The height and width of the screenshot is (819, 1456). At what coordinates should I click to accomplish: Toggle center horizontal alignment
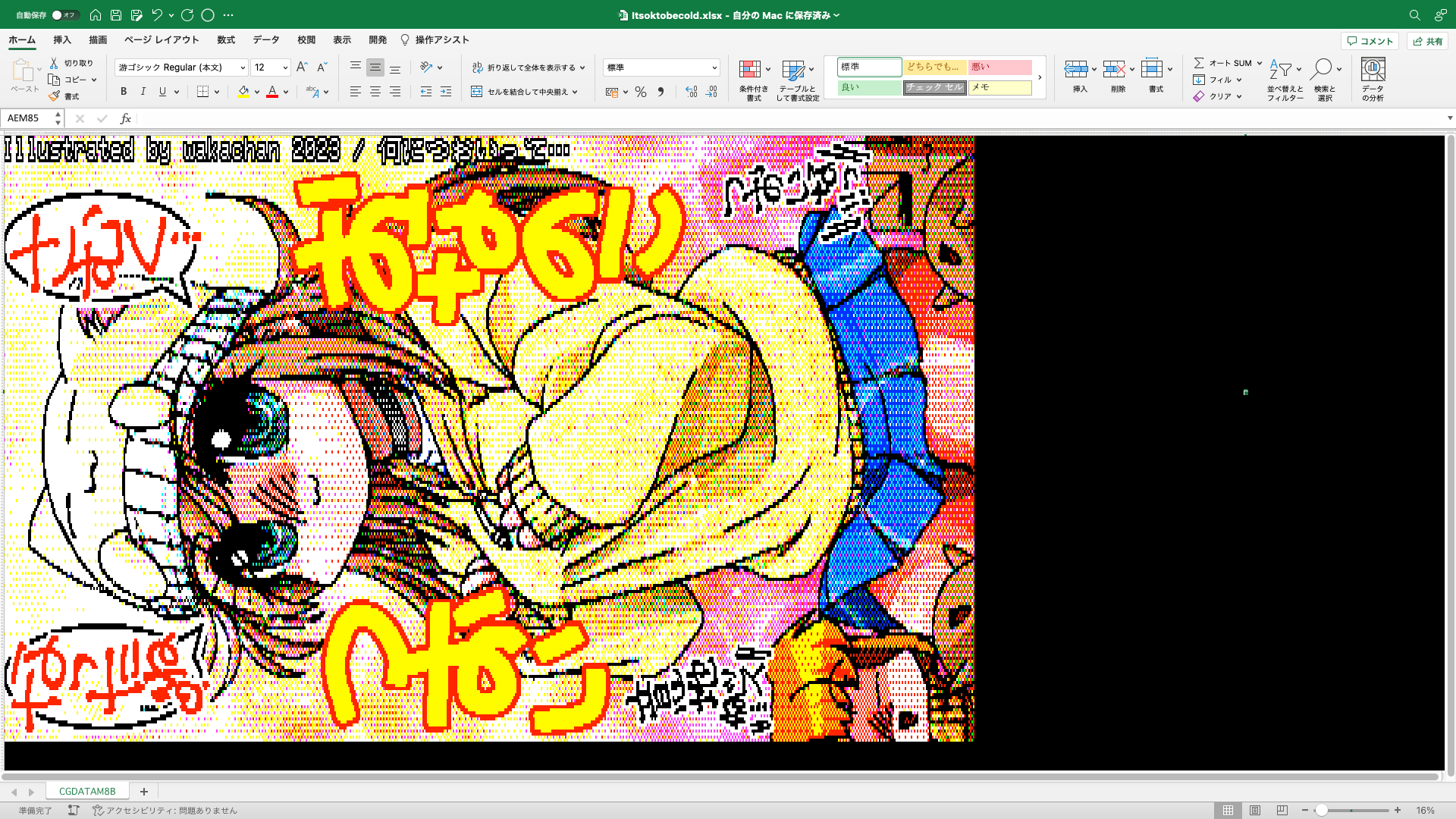[375, 92]
